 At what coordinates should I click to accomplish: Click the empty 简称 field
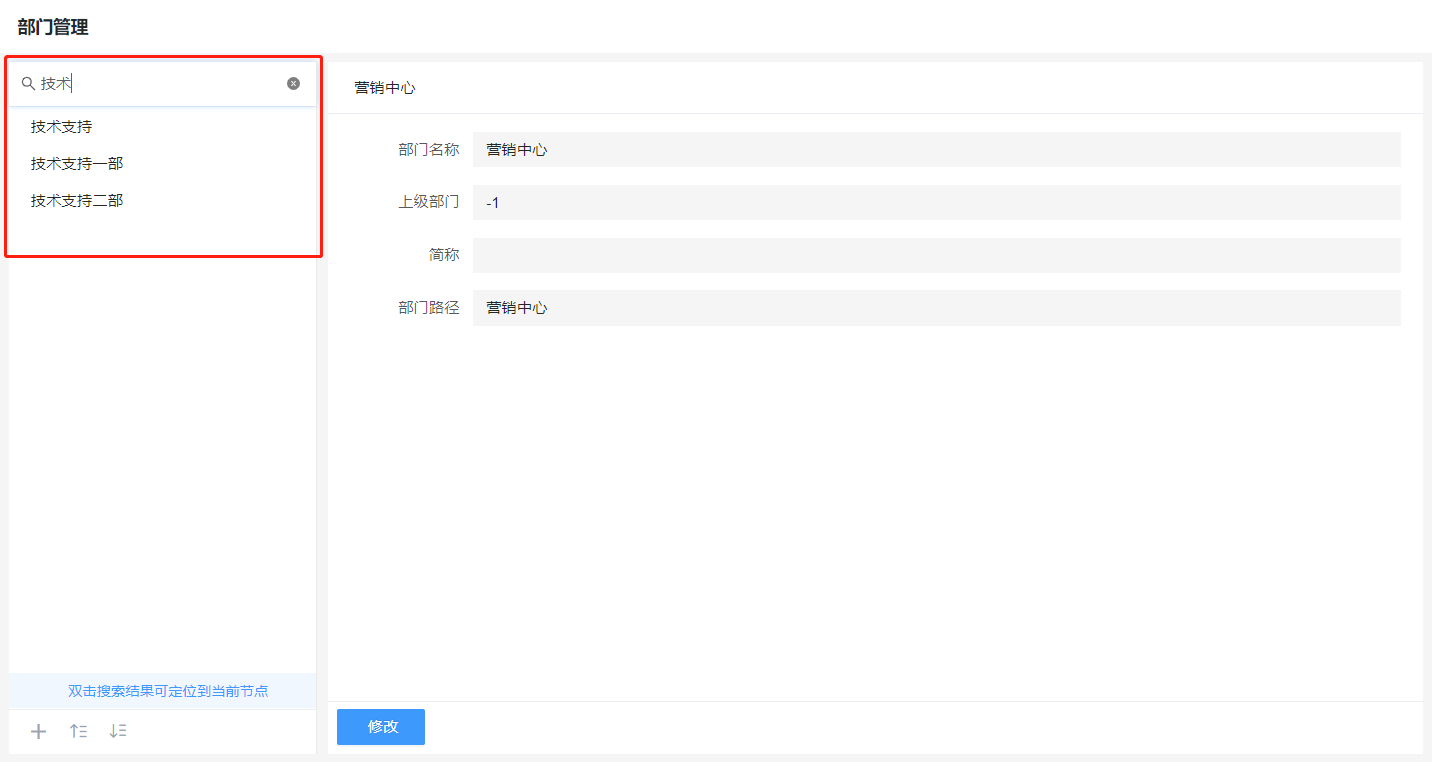[936, 255]
